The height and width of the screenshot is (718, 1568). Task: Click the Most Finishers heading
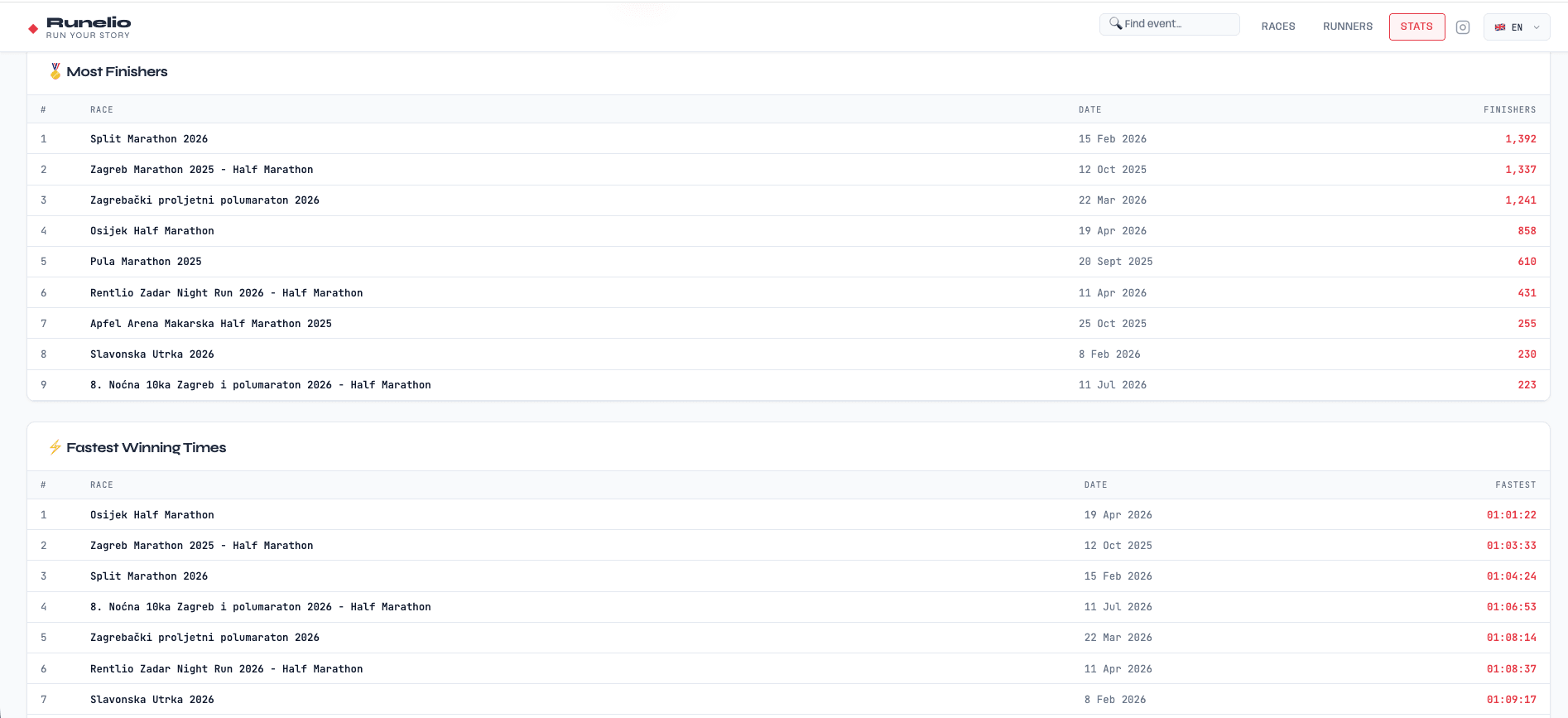pyautogui.click(x=117, y=72)
